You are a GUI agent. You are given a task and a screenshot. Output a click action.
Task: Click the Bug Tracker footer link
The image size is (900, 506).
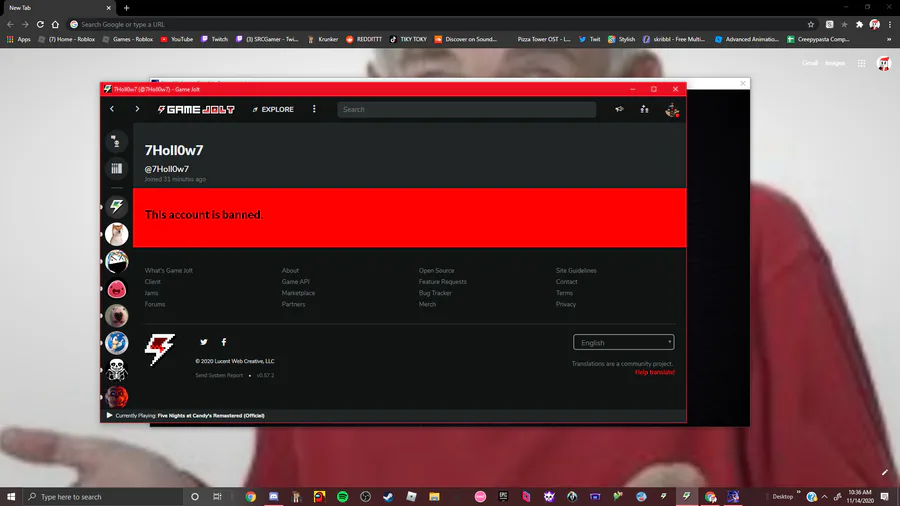coord(435,293)
